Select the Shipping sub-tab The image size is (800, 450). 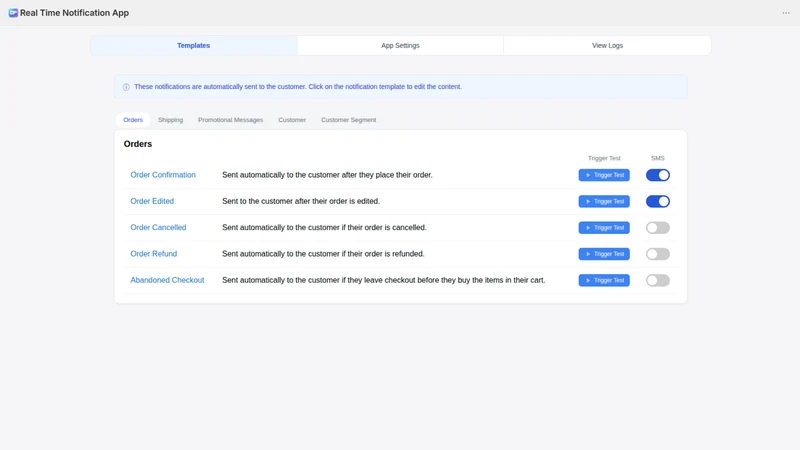170,120
